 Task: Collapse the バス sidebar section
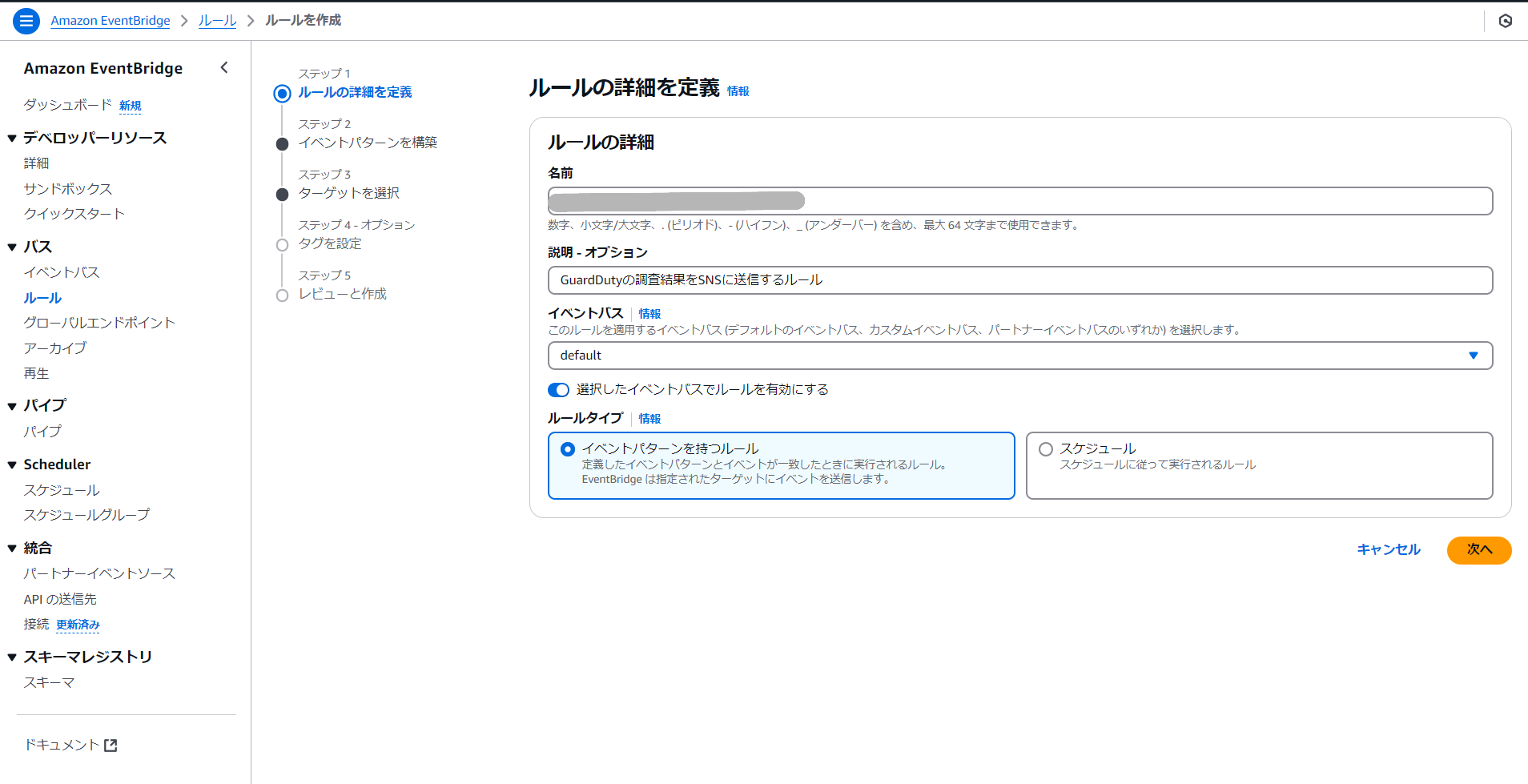pyautogui.click(x=12, y=247)
